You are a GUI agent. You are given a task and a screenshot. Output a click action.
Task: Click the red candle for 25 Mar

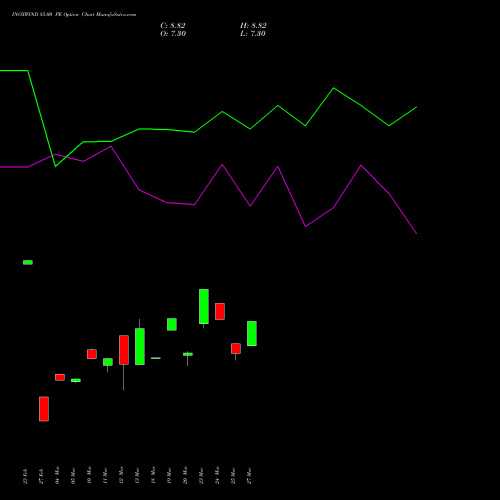pyautogui.click(x=236, y=348)
